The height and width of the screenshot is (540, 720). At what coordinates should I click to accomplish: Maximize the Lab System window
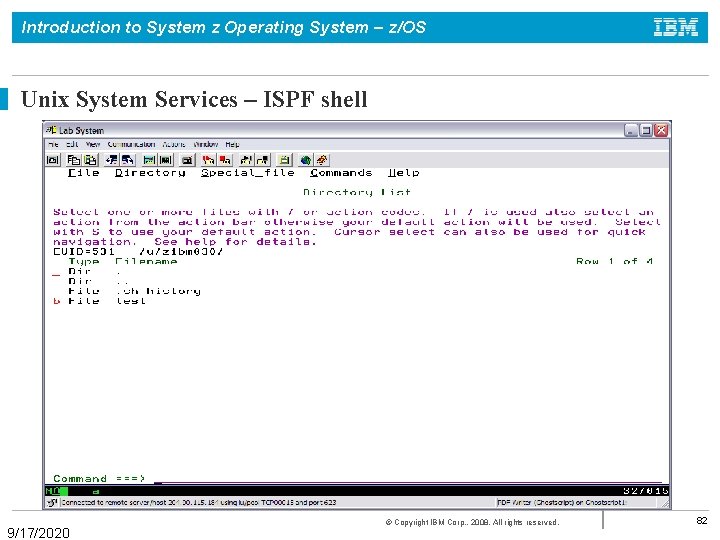(x=646, y=130)
